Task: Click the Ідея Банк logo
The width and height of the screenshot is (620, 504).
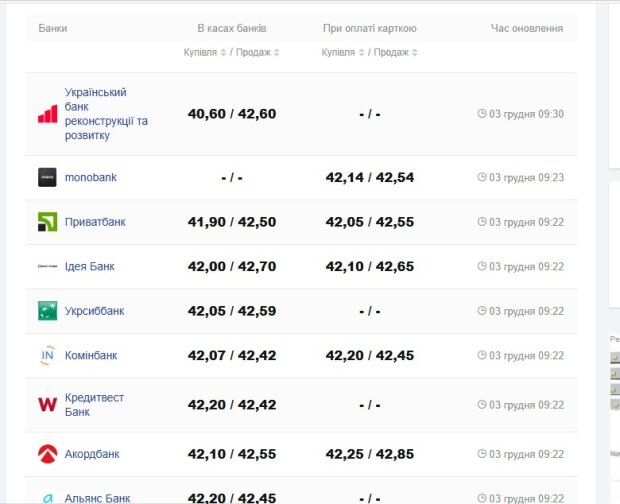Action: (47, 267)
